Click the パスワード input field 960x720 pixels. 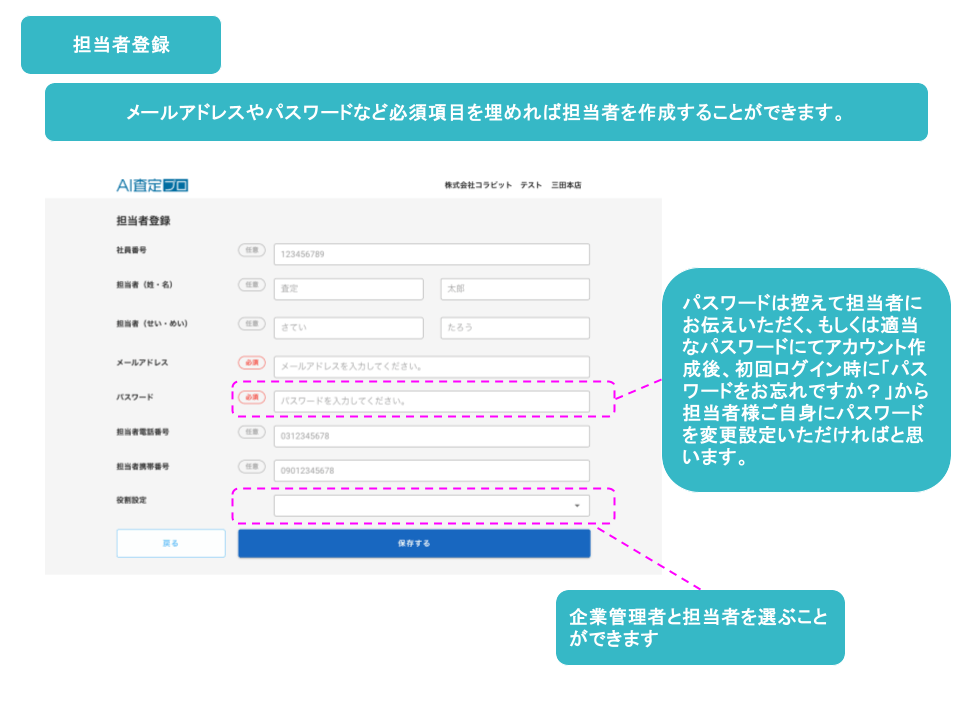pos(432,401)
